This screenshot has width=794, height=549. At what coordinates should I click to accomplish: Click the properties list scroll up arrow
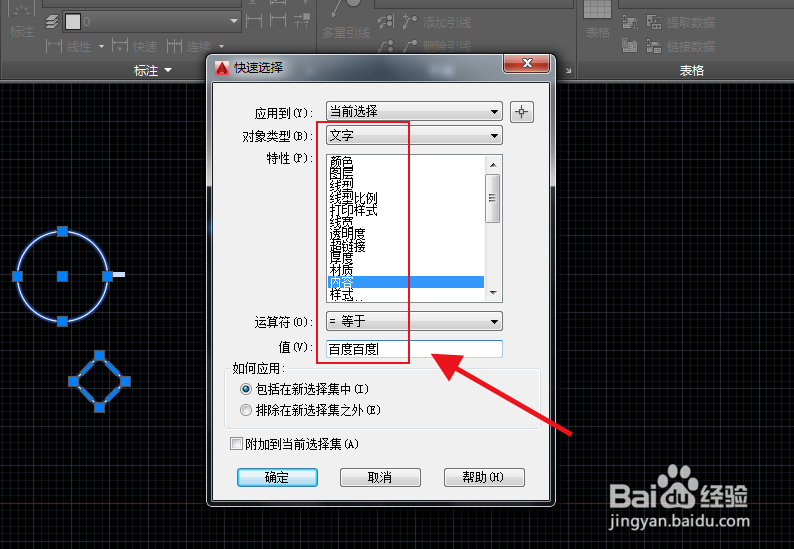(493, 165)
